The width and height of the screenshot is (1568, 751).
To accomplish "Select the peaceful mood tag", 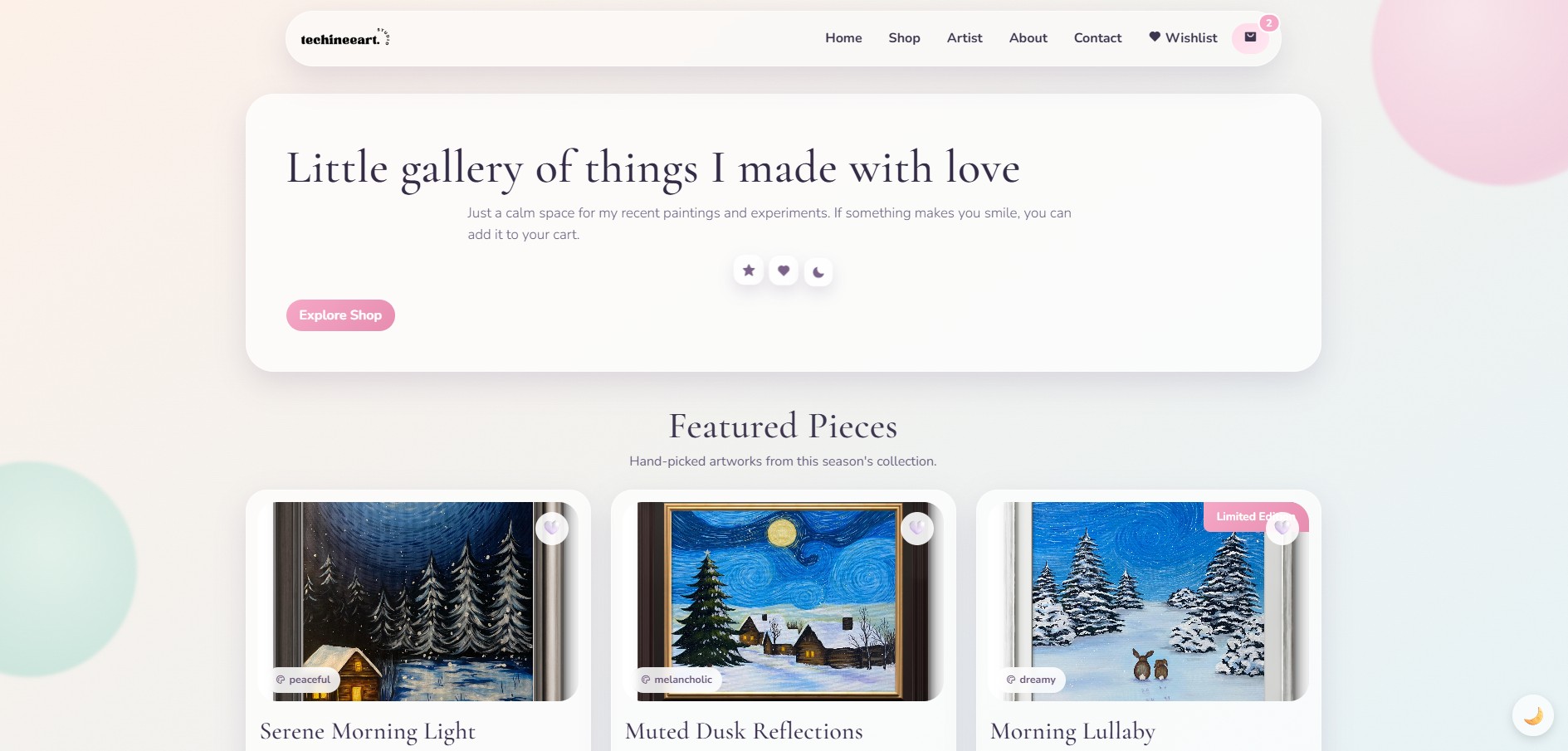I will (303, 680).
